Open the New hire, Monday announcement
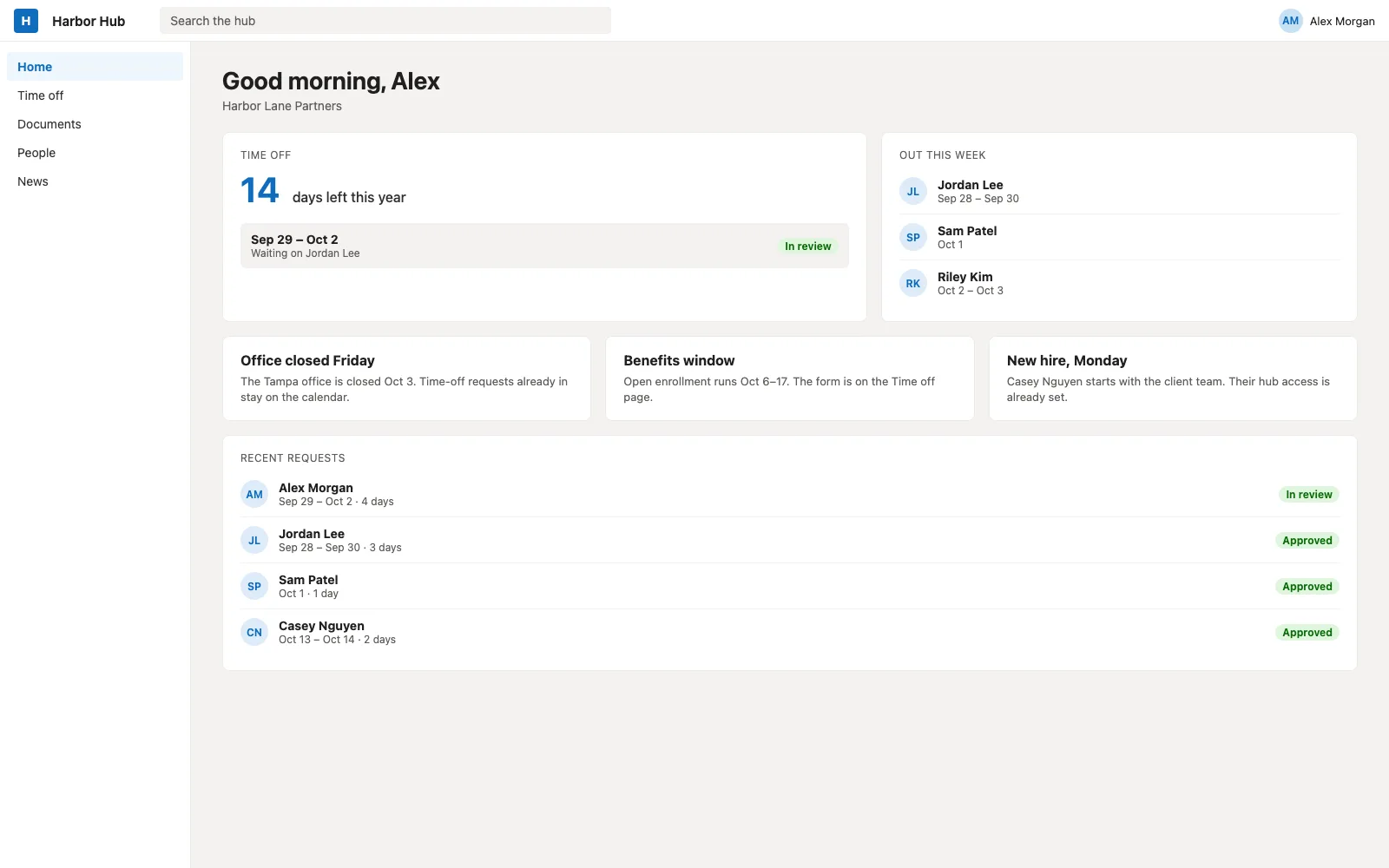The width and height of the screenshot is (1389, 868). pyautogui.click(x=1173, y=378)
